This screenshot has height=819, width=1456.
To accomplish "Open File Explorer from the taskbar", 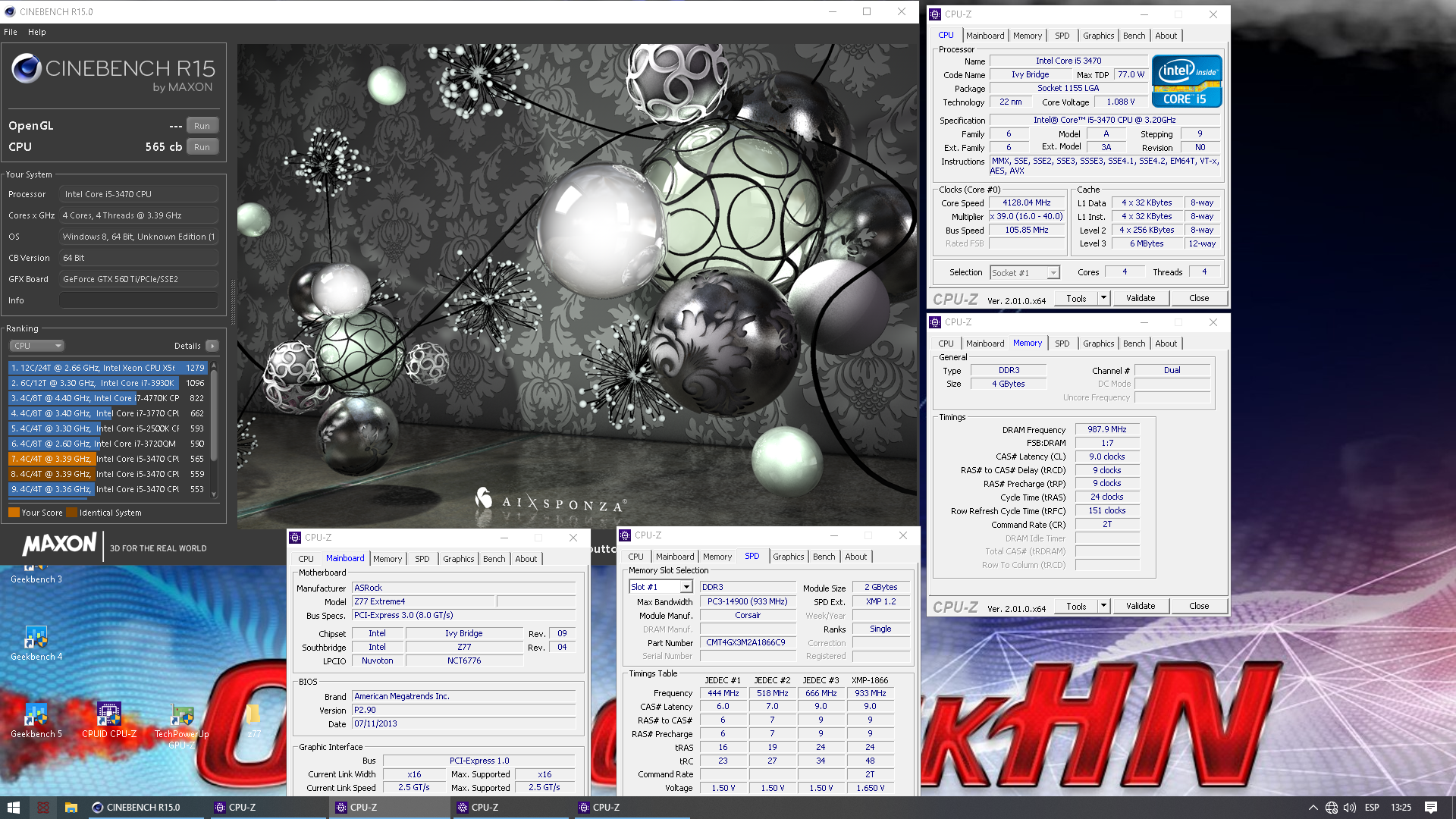I will tap(71, 808).
